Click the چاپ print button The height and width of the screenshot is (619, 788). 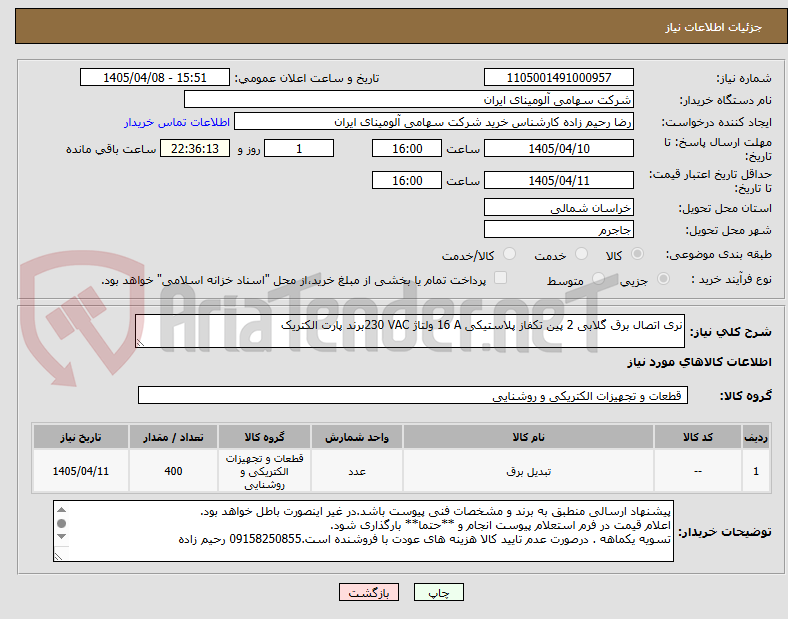point(438,592)
